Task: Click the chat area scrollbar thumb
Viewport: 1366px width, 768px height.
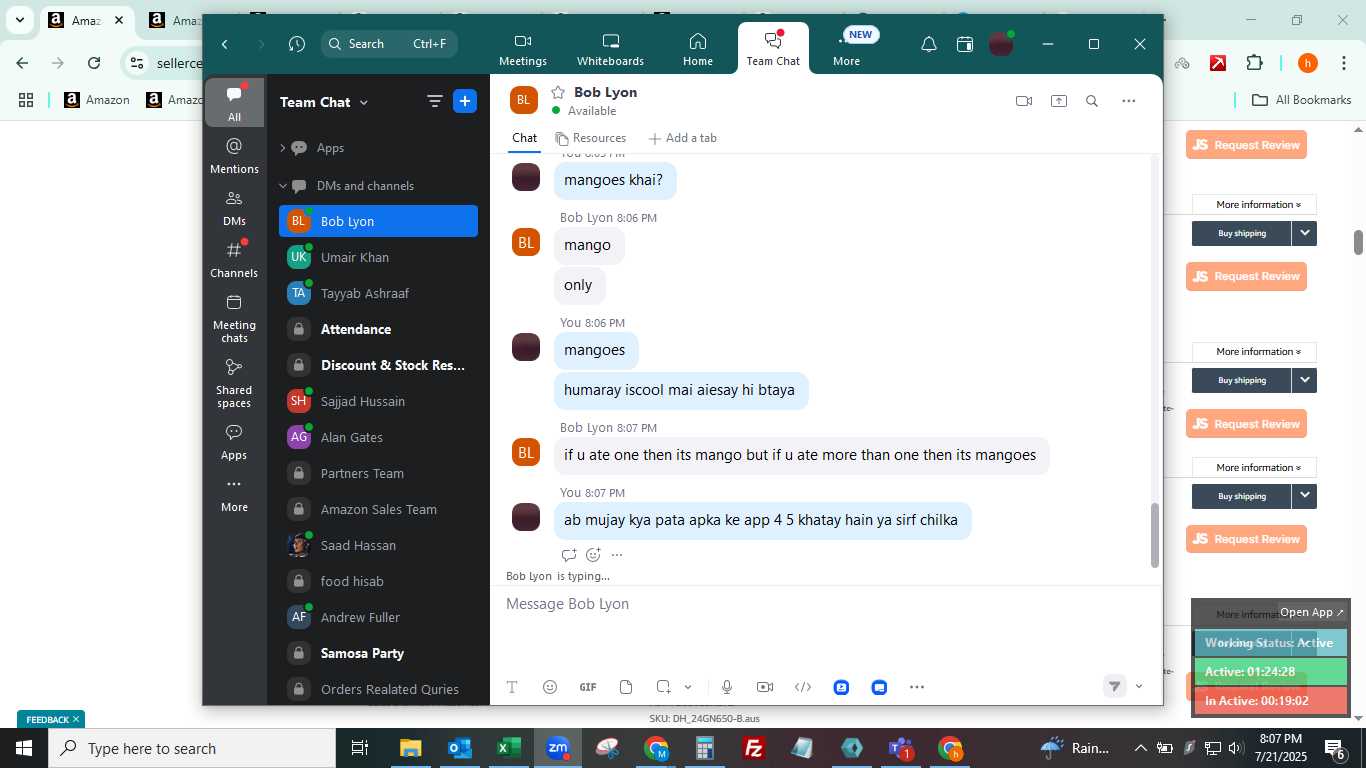Action: [x=1155, y=535]
